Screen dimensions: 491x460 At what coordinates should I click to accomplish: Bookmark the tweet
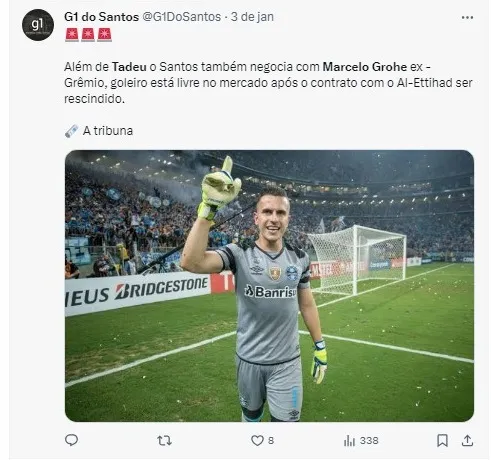(442, 440)
